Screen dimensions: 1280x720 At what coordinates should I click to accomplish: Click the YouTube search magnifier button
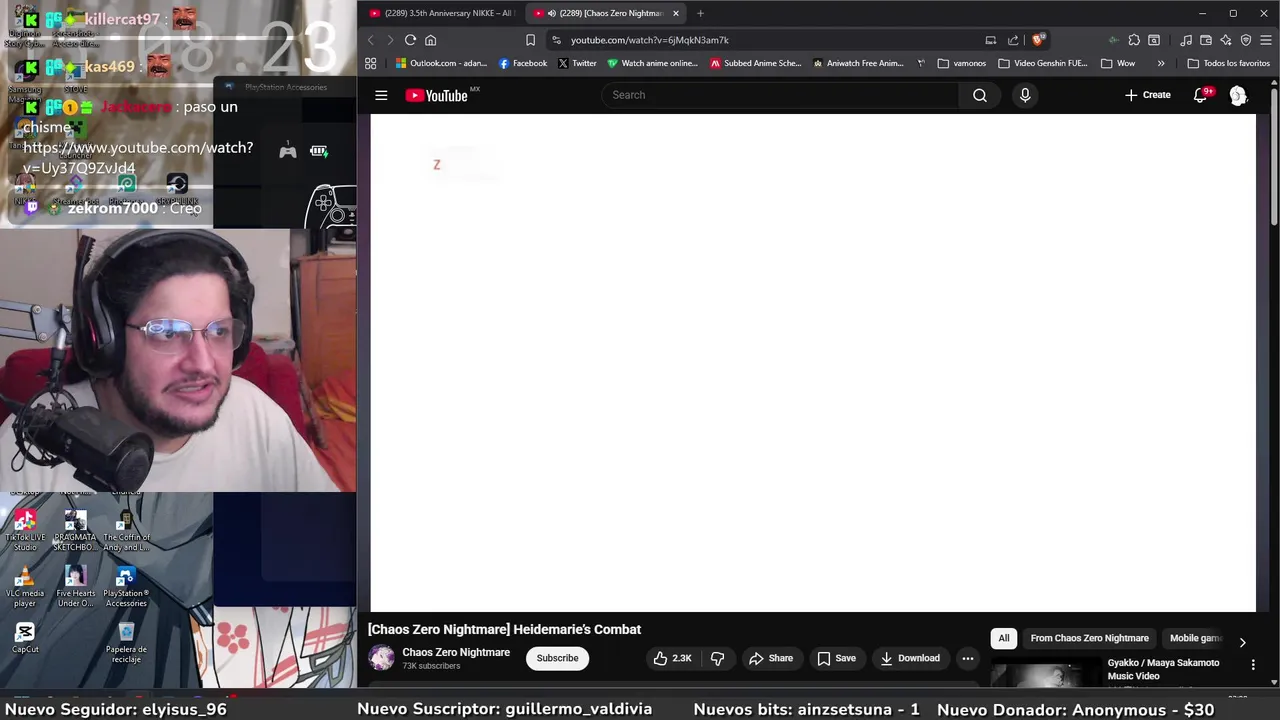click(980, 95)
